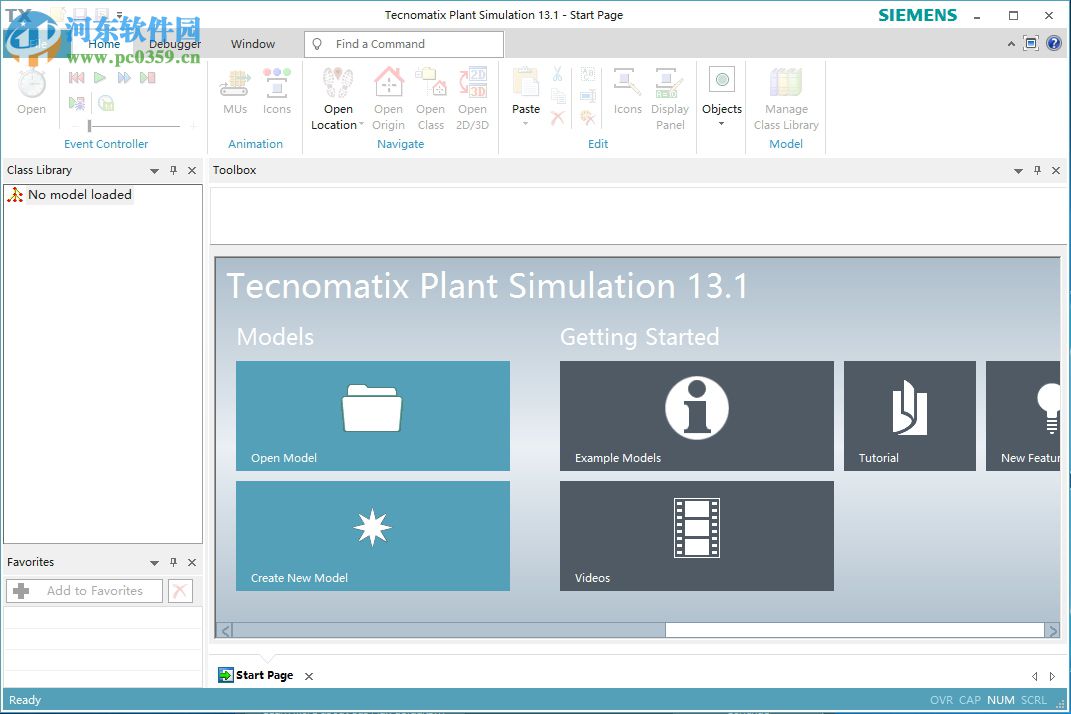Open the Window menu
Screen dimensions: 1071x714
(253, 44)
